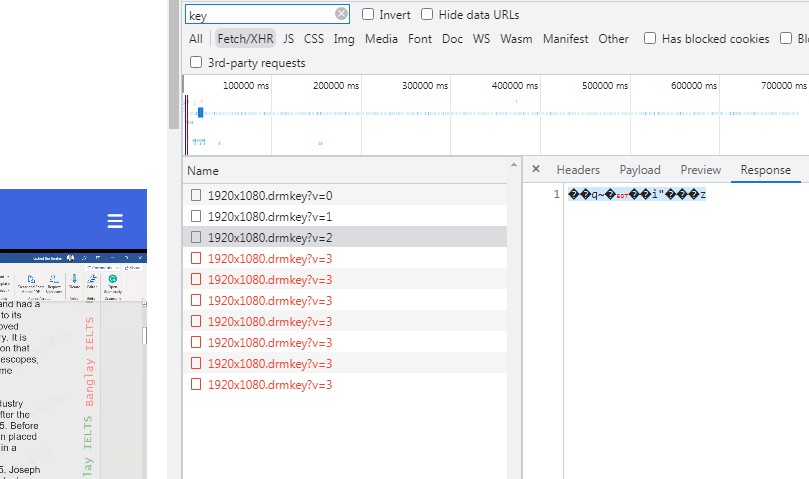Open the Payload tab
This screenshot has height=479, width=809.
click(x=640, y=170)
